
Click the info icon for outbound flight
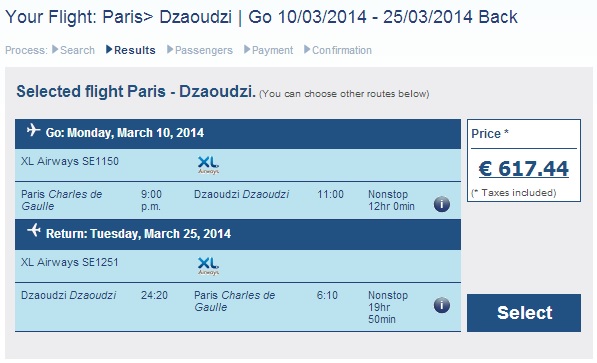pos(442,204)
